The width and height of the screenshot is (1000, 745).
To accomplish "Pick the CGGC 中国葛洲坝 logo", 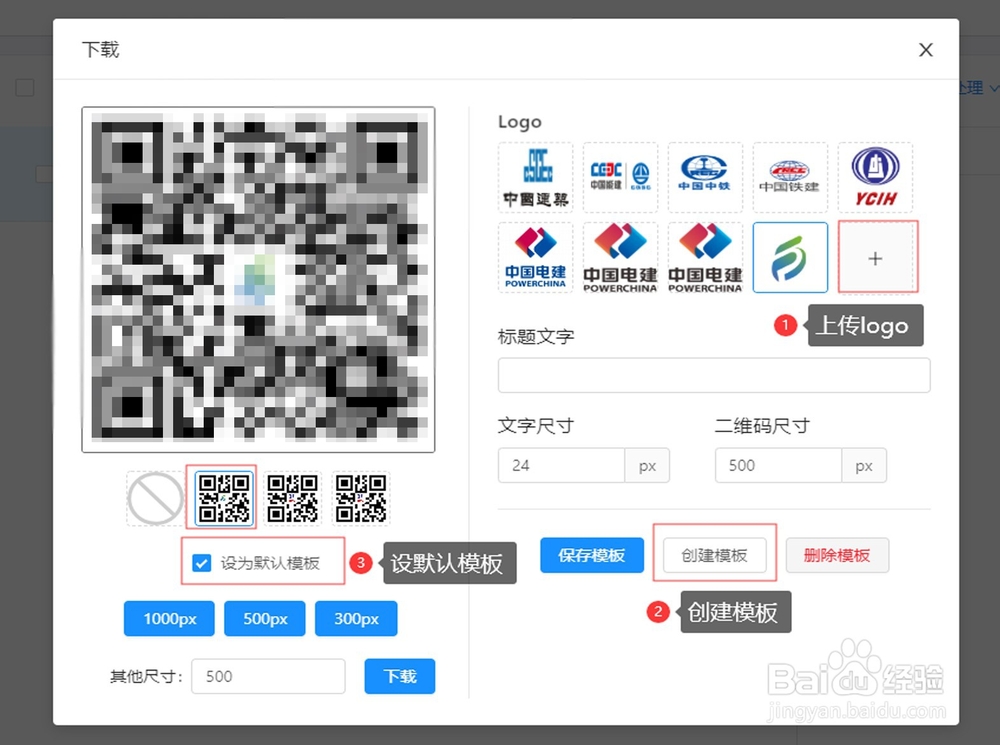I will coord(620,177).
